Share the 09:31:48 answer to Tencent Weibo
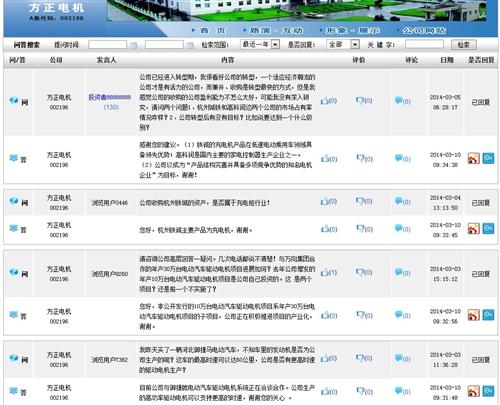This screenshot has width=500, height=405. point(488,391)
